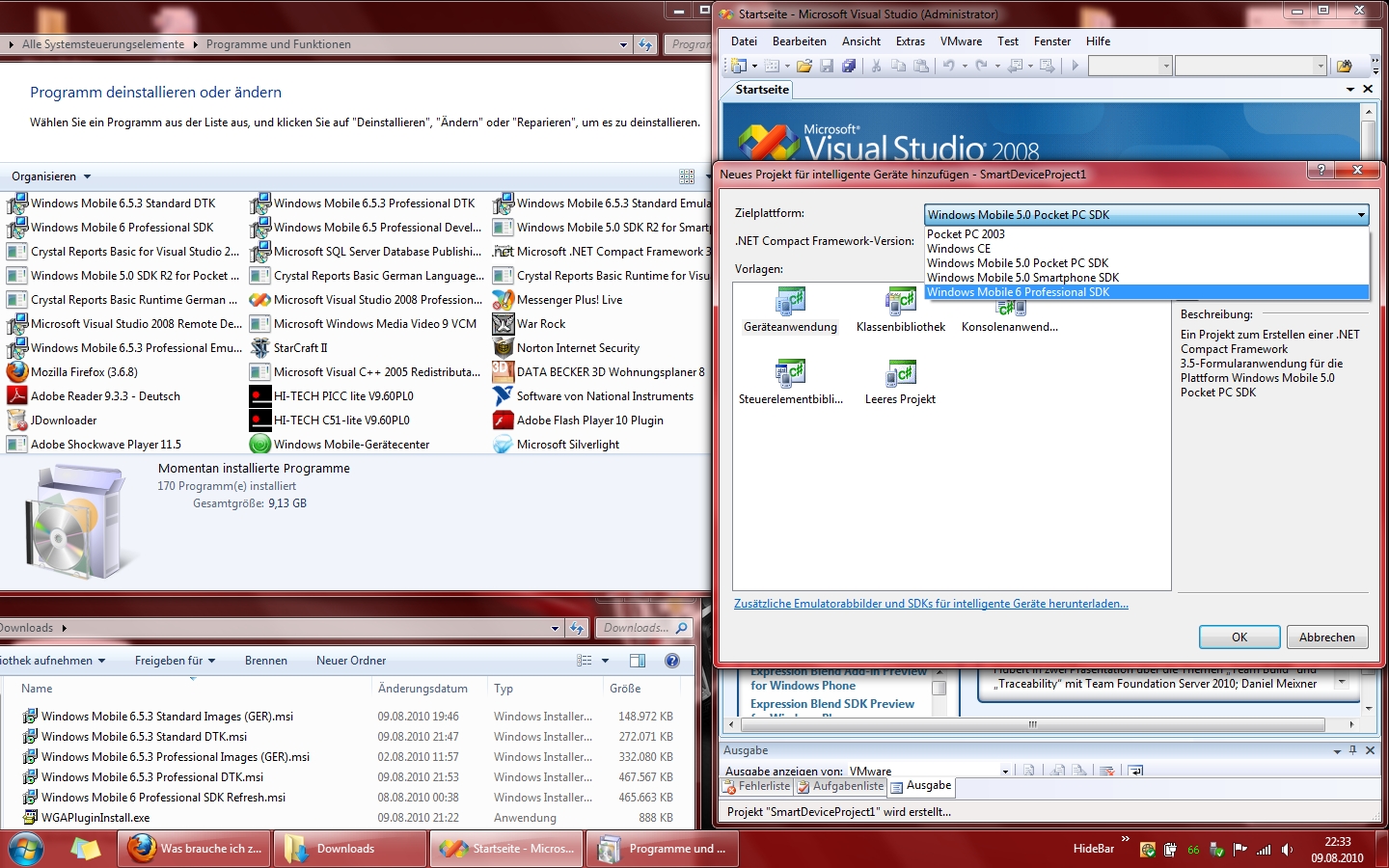The height and width of the screenshot is (868, 1389).
Task: Switch to the Fehlerliste tab
Action: coord(756,786)
